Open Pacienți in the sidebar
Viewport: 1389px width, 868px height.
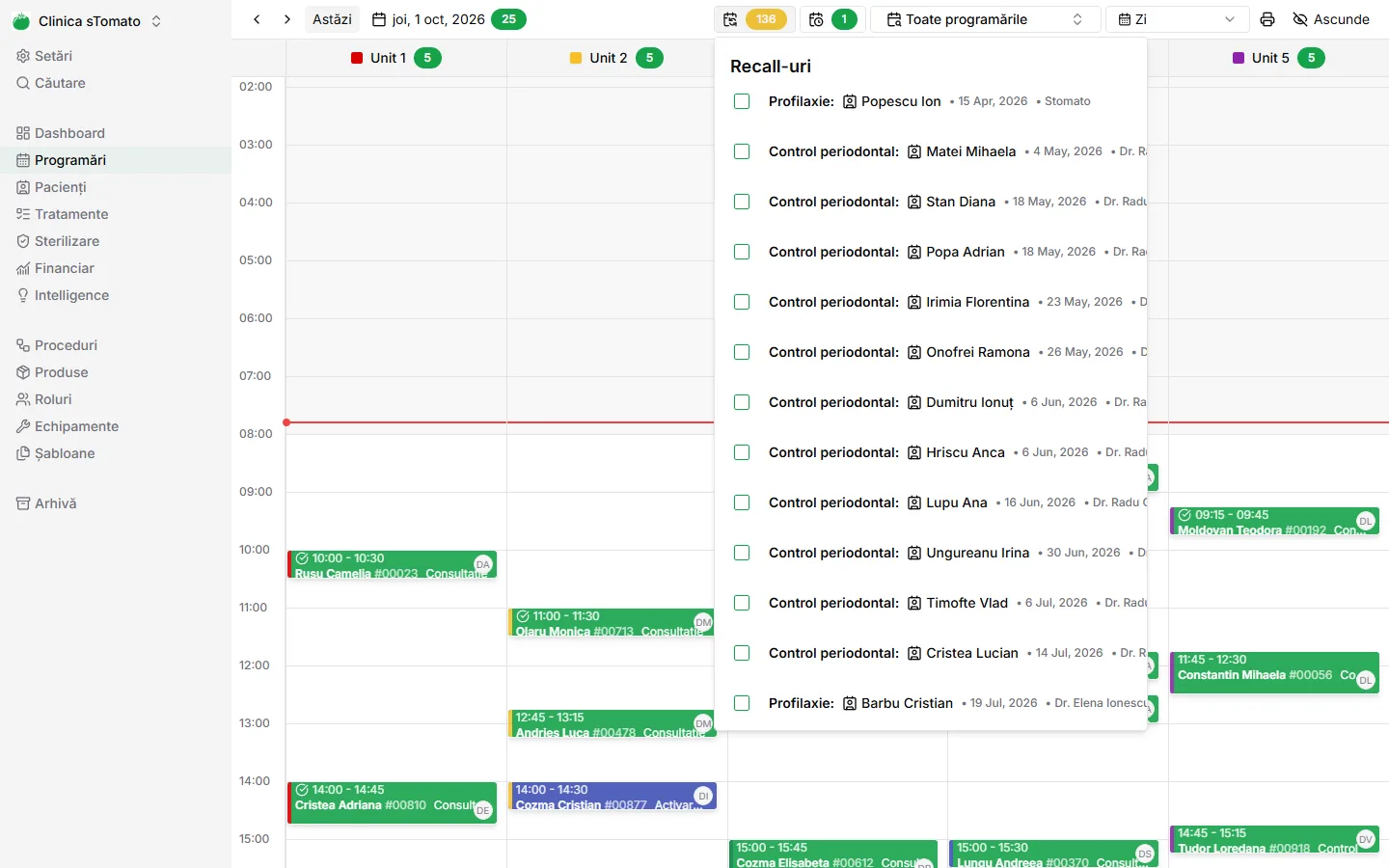coord(116,187)
